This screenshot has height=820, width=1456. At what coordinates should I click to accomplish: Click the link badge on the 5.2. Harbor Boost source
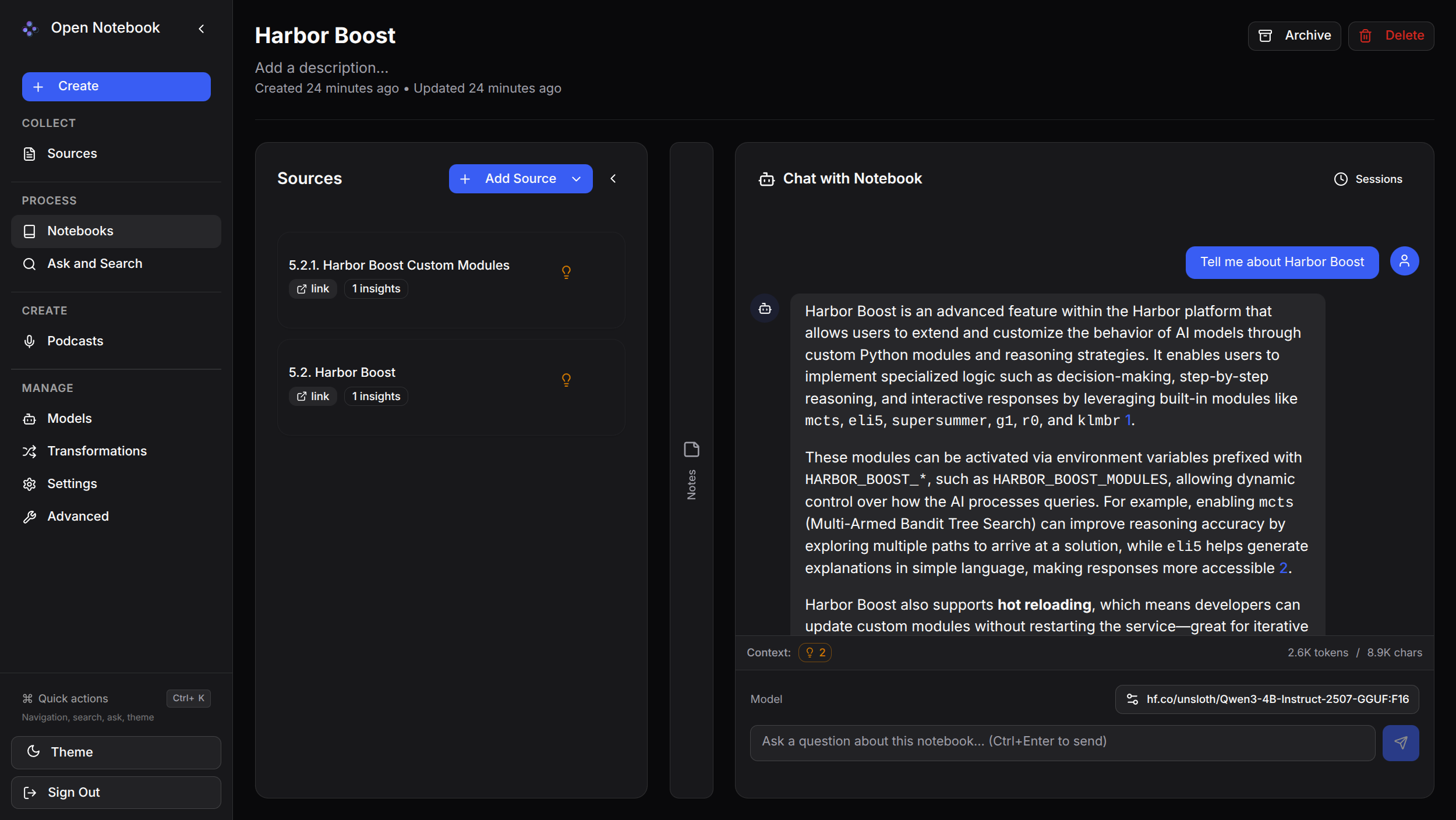[x=313, y=397]
